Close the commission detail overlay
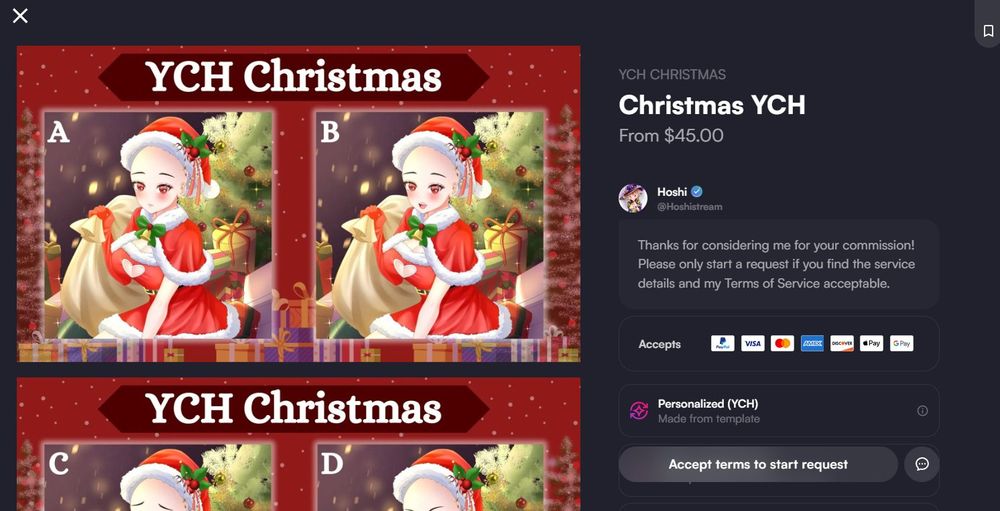1000x511 pixels. point(20,16)
